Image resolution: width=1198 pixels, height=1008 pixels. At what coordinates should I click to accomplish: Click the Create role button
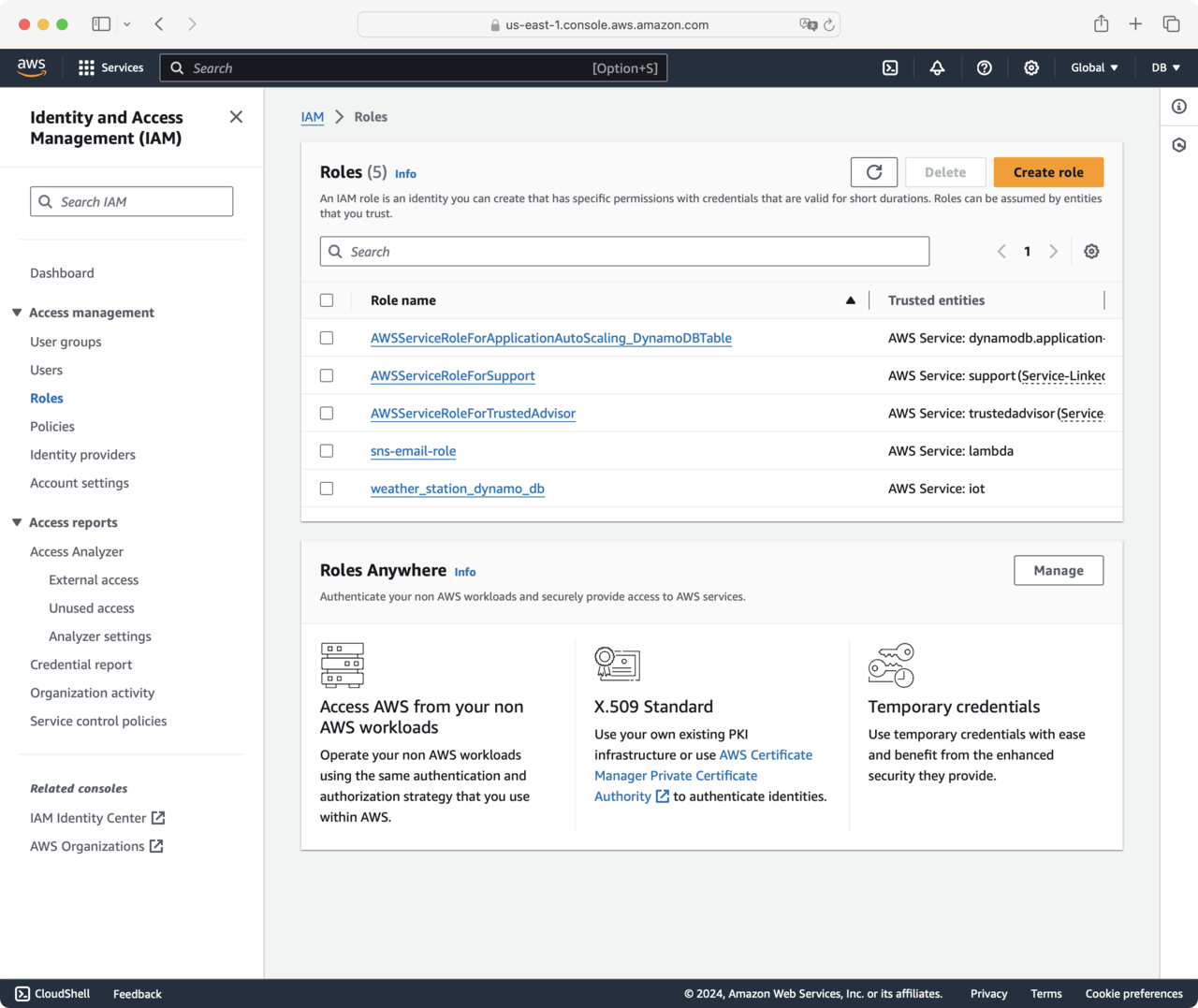[1048, 172]
